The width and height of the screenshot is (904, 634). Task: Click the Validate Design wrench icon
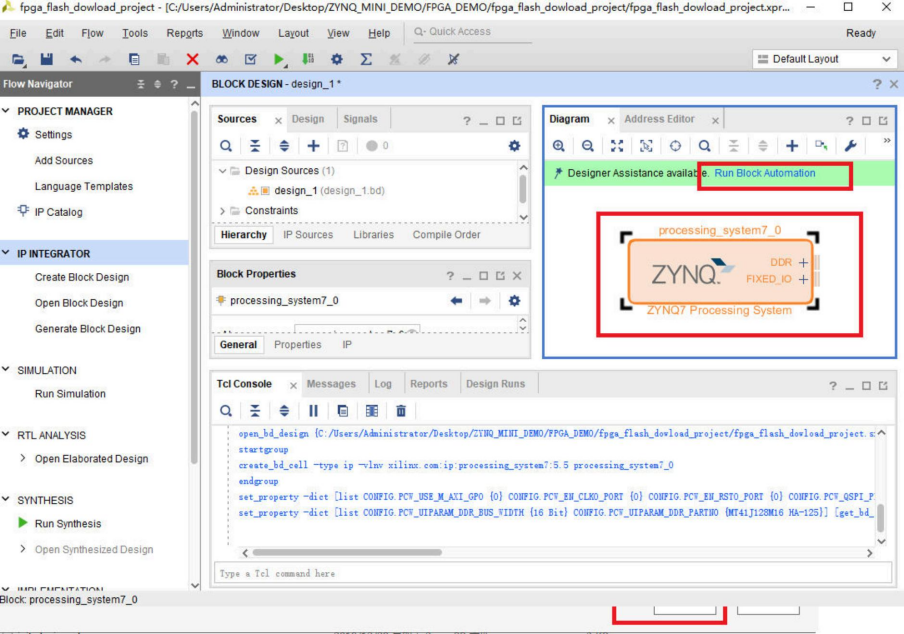pos(851,146)
